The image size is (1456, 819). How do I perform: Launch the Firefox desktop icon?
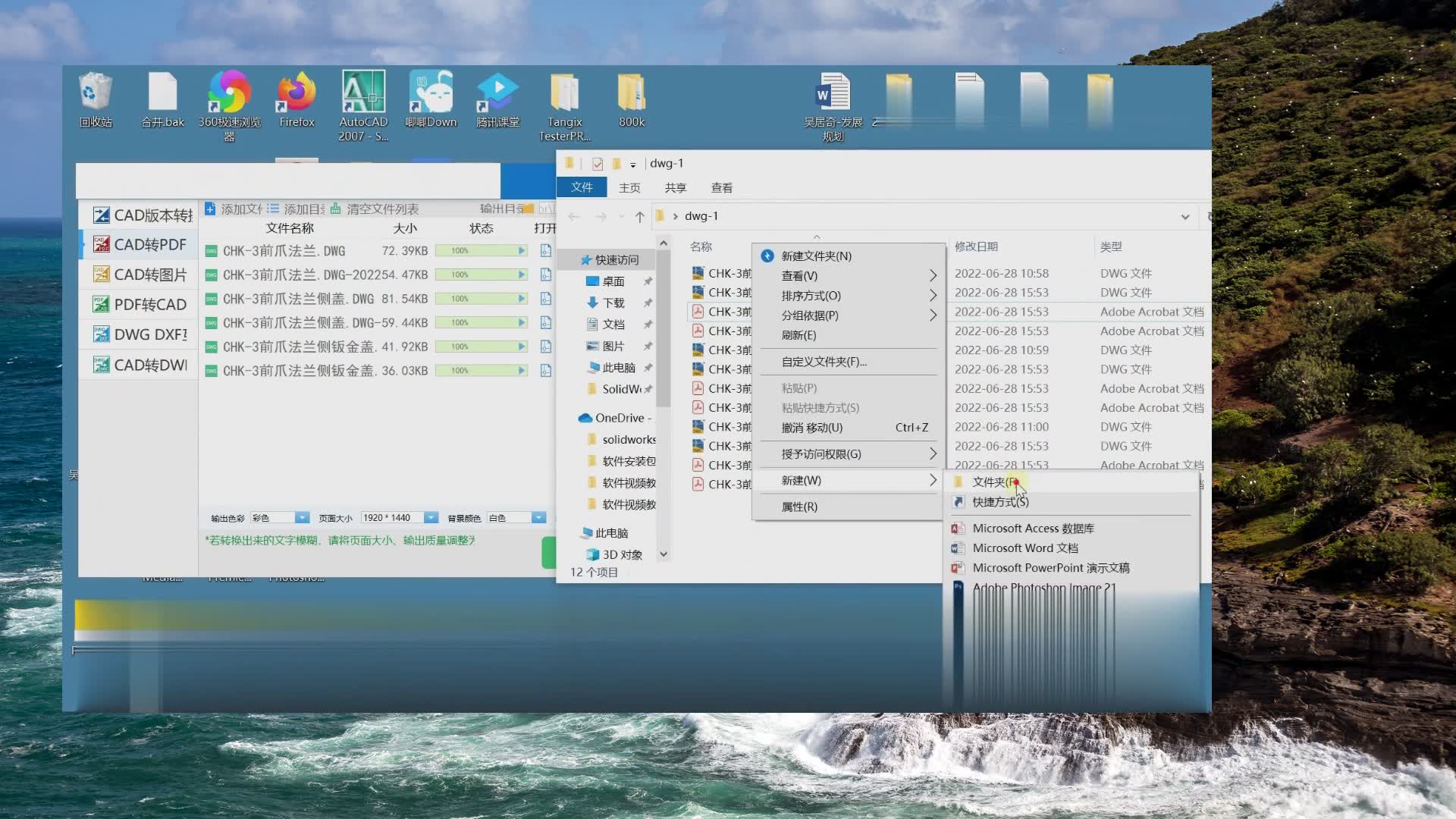point(297,99)
